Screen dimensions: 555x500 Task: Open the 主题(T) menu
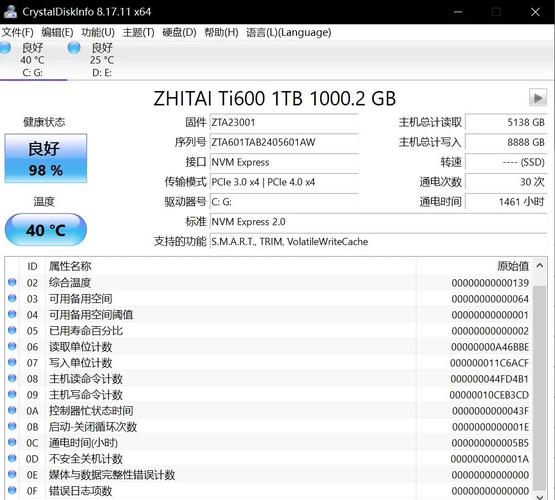point(138,33)
